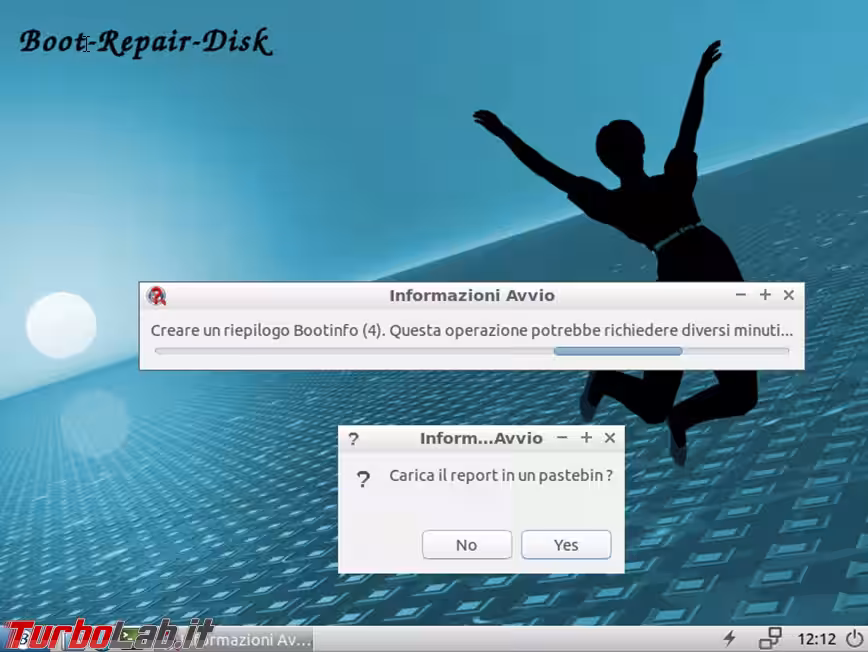This screenshot has height=652, width=868.
Task: Click the Boot-Repair-Disk logo on the desktop
Action: (145, 43)
